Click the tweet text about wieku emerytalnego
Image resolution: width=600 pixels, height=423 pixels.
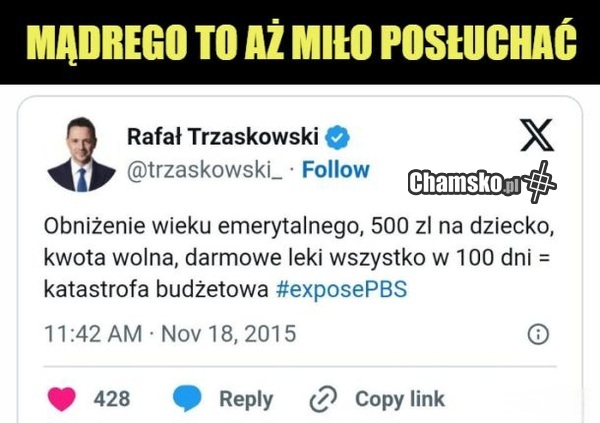tap(299, 257)
